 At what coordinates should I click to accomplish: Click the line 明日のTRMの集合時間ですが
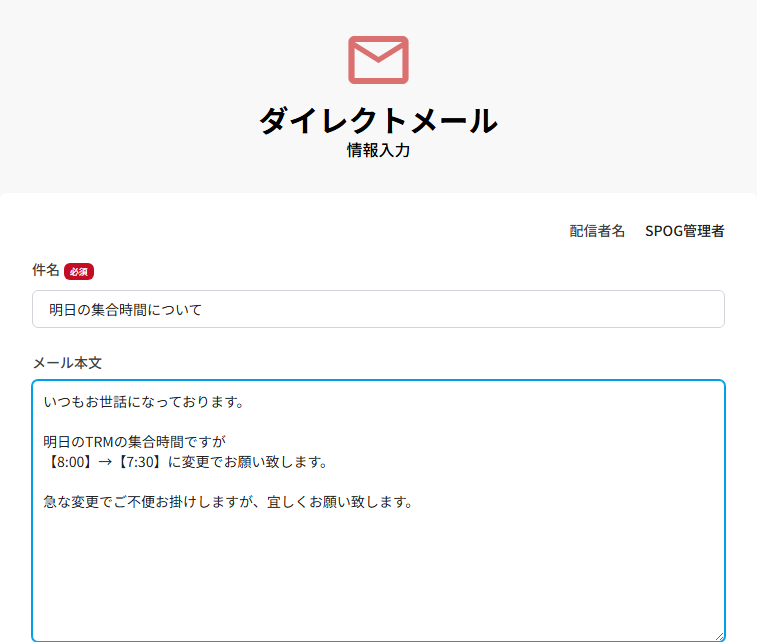point(135,442)
